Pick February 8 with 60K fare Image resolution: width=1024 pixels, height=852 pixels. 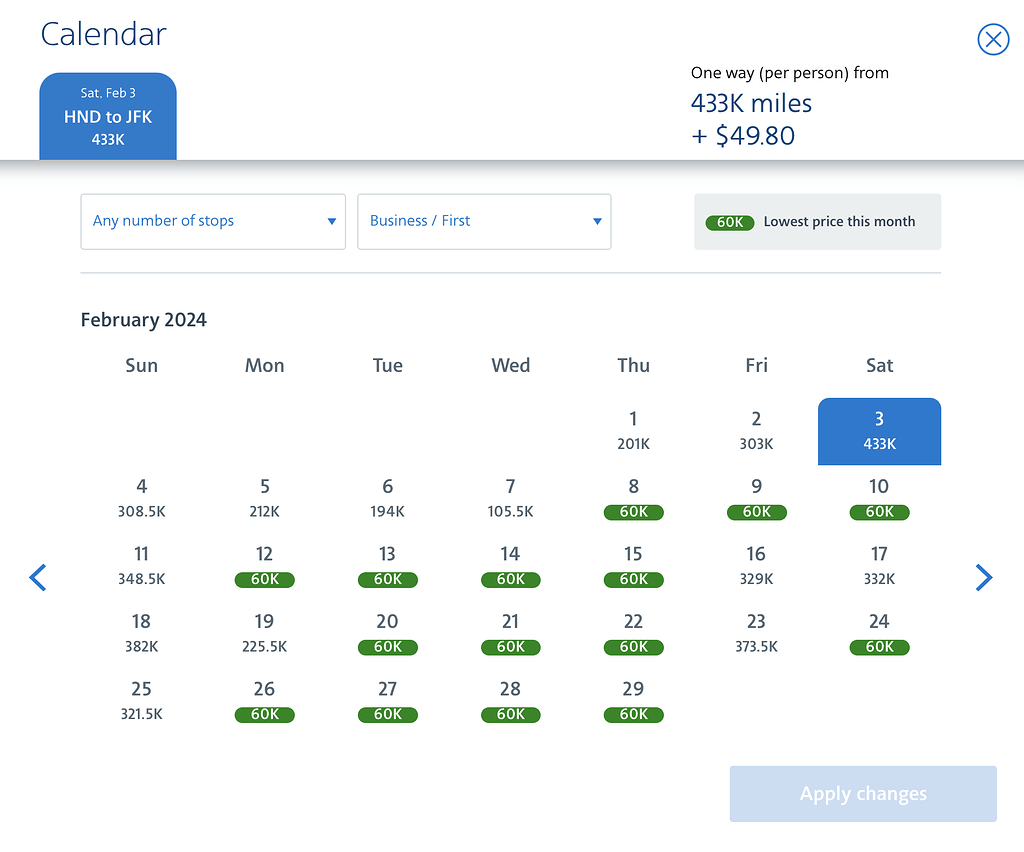pos(633,498)
